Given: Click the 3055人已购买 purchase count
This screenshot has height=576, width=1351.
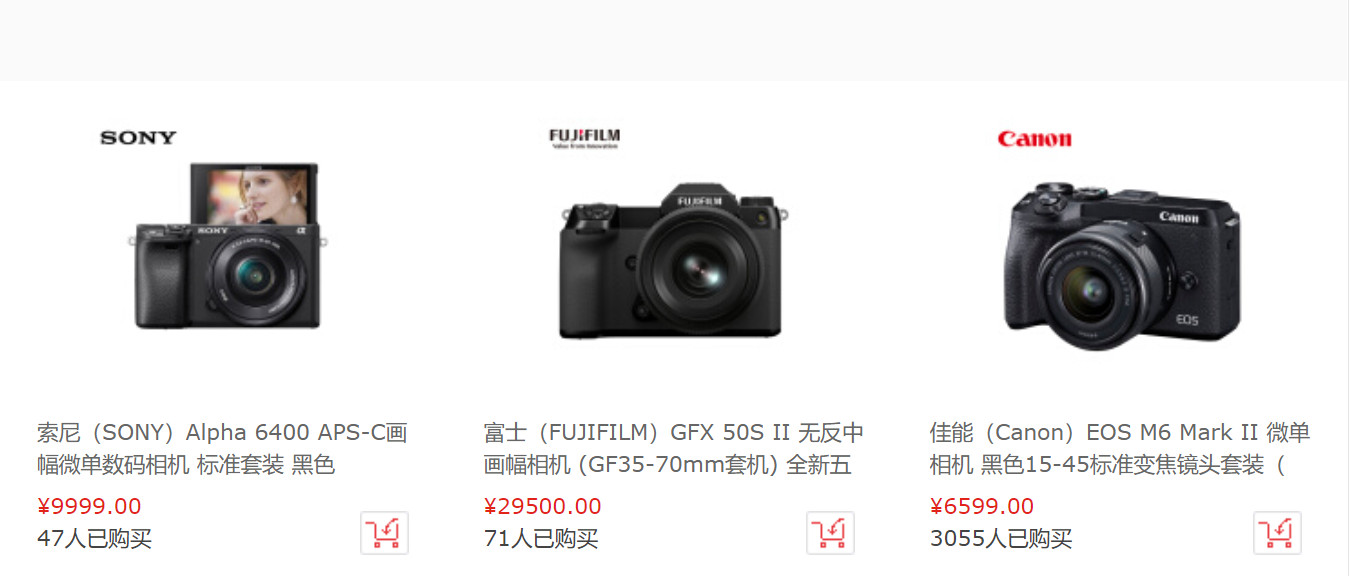Looking at the screenshot, I should [x=1001, y=539].
